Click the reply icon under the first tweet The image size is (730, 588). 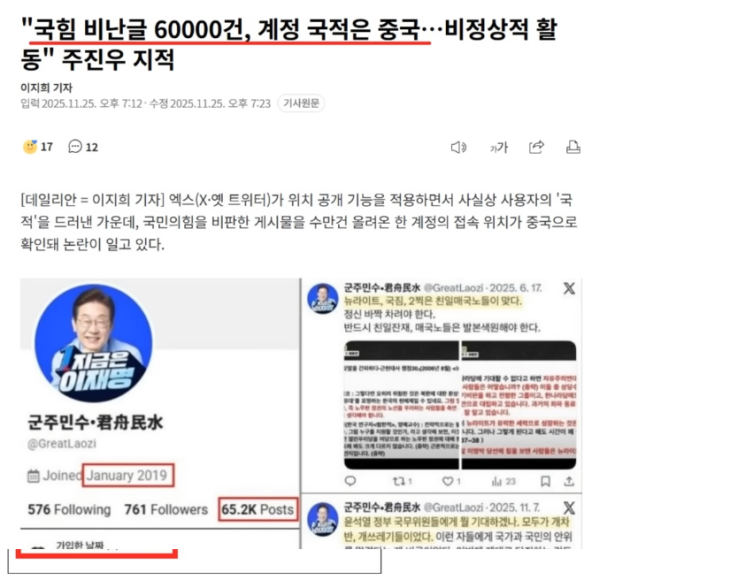[x=352, y=479]
